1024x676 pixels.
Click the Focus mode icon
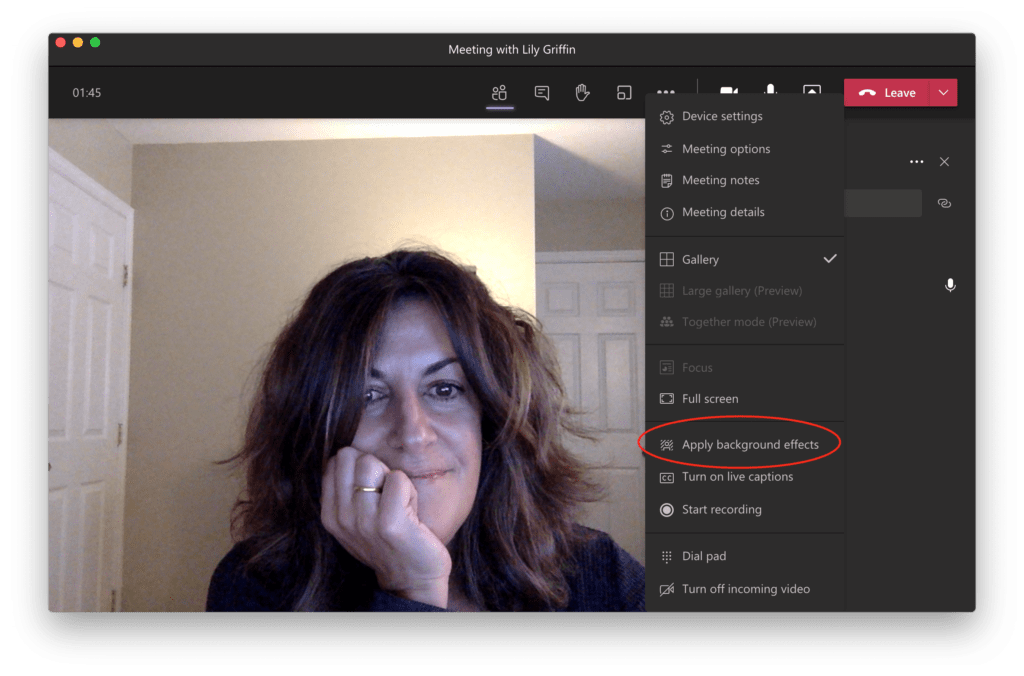tap(667, 368)
